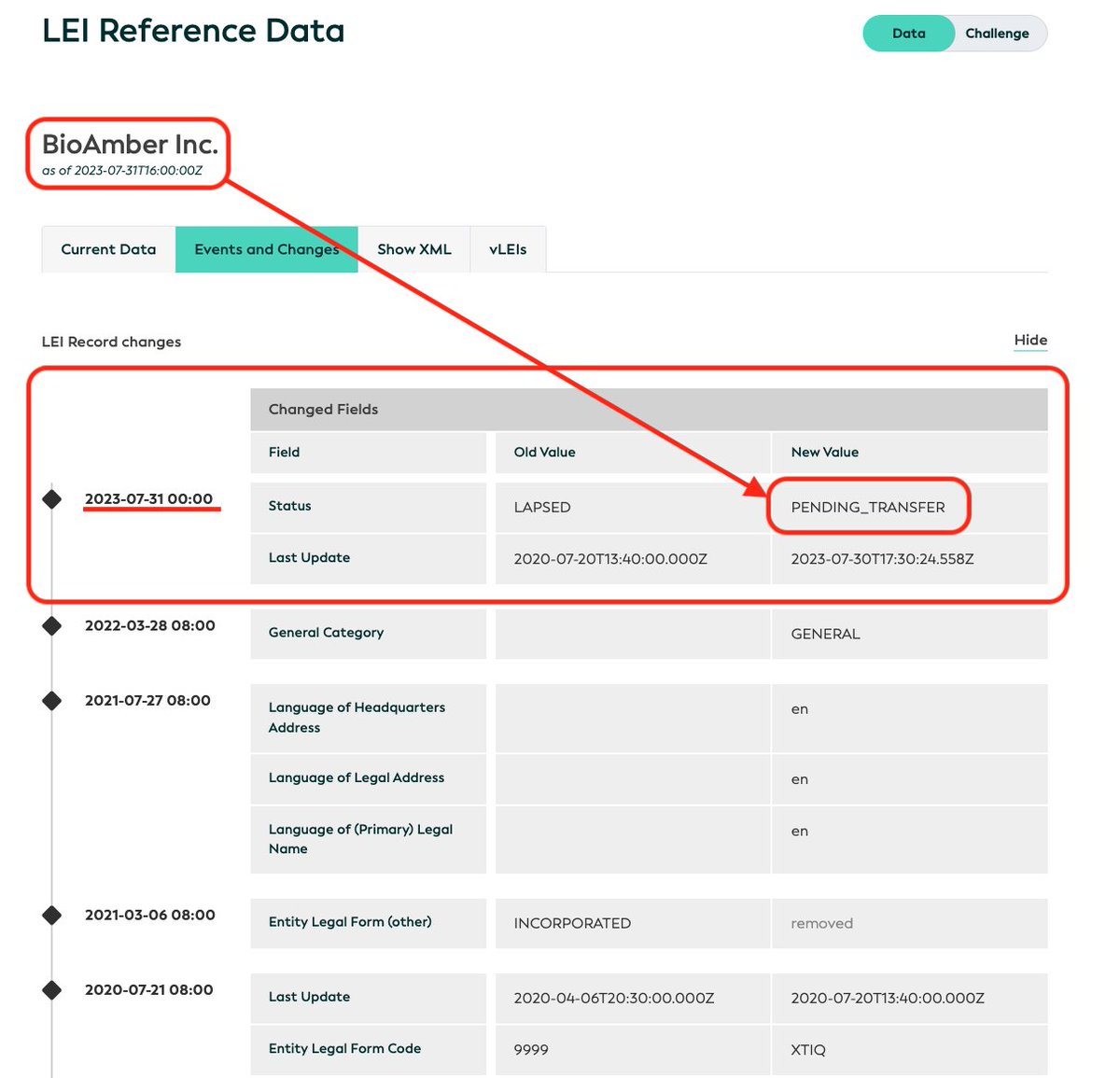Click the LEI Record changes section label

click(111, 342)
